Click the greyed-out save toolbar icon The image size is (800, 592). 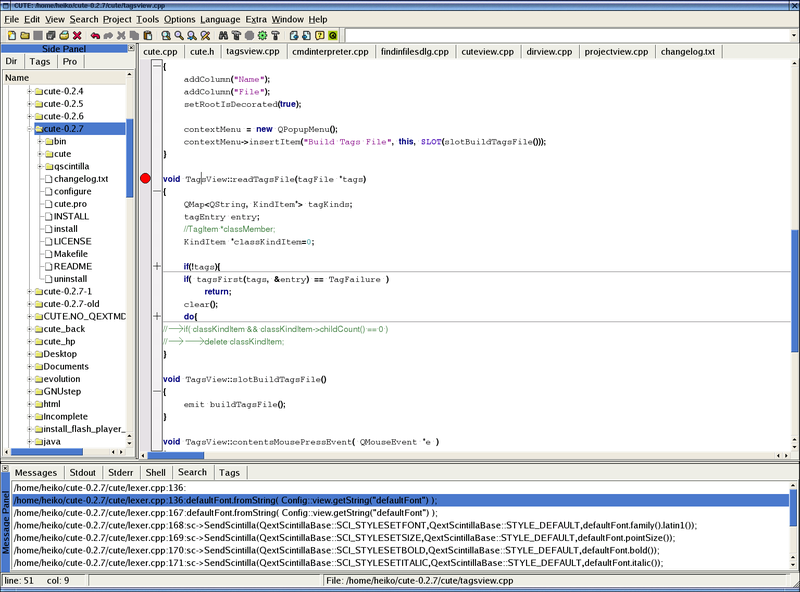[38, 36]
